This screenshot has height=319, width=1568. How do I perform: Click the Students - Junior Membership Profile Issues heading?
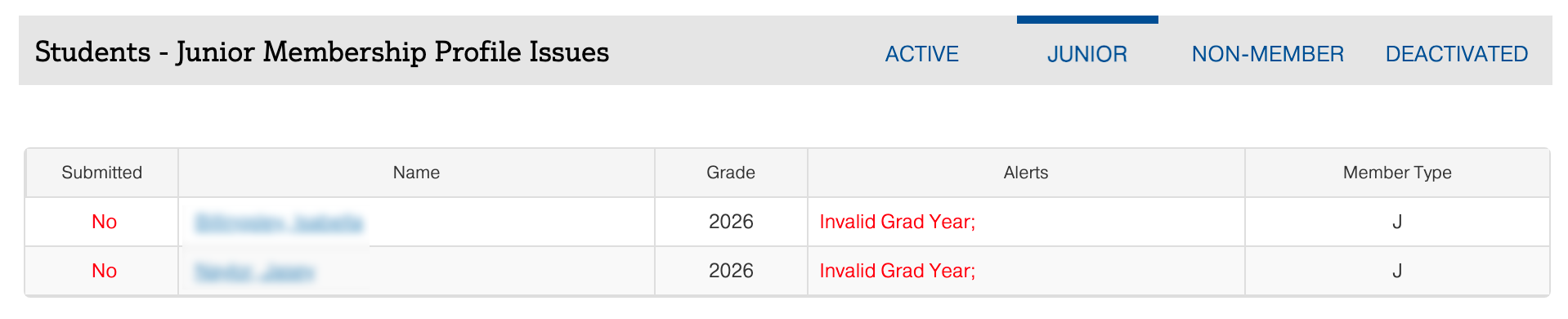[322, 52]
